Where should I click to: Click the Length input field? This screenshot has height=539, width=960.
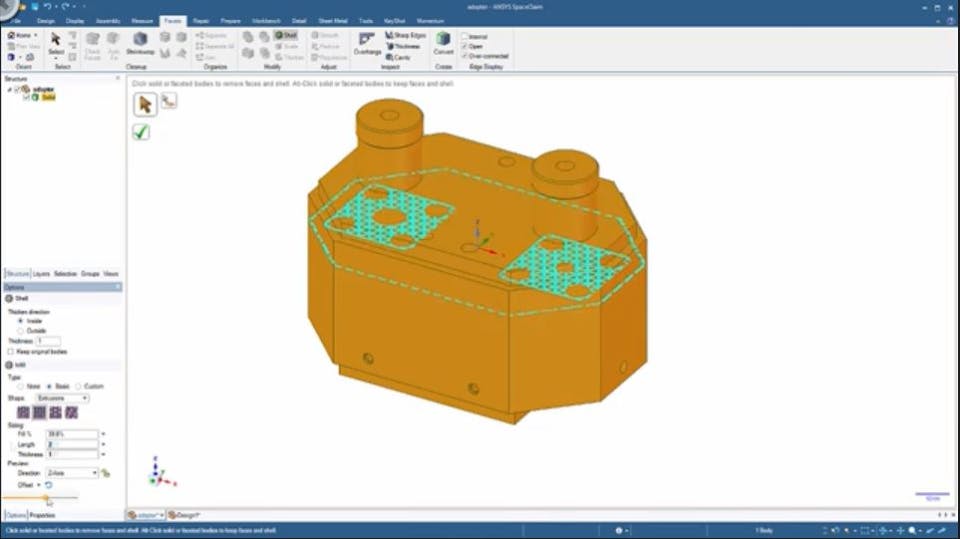(72, 445)
